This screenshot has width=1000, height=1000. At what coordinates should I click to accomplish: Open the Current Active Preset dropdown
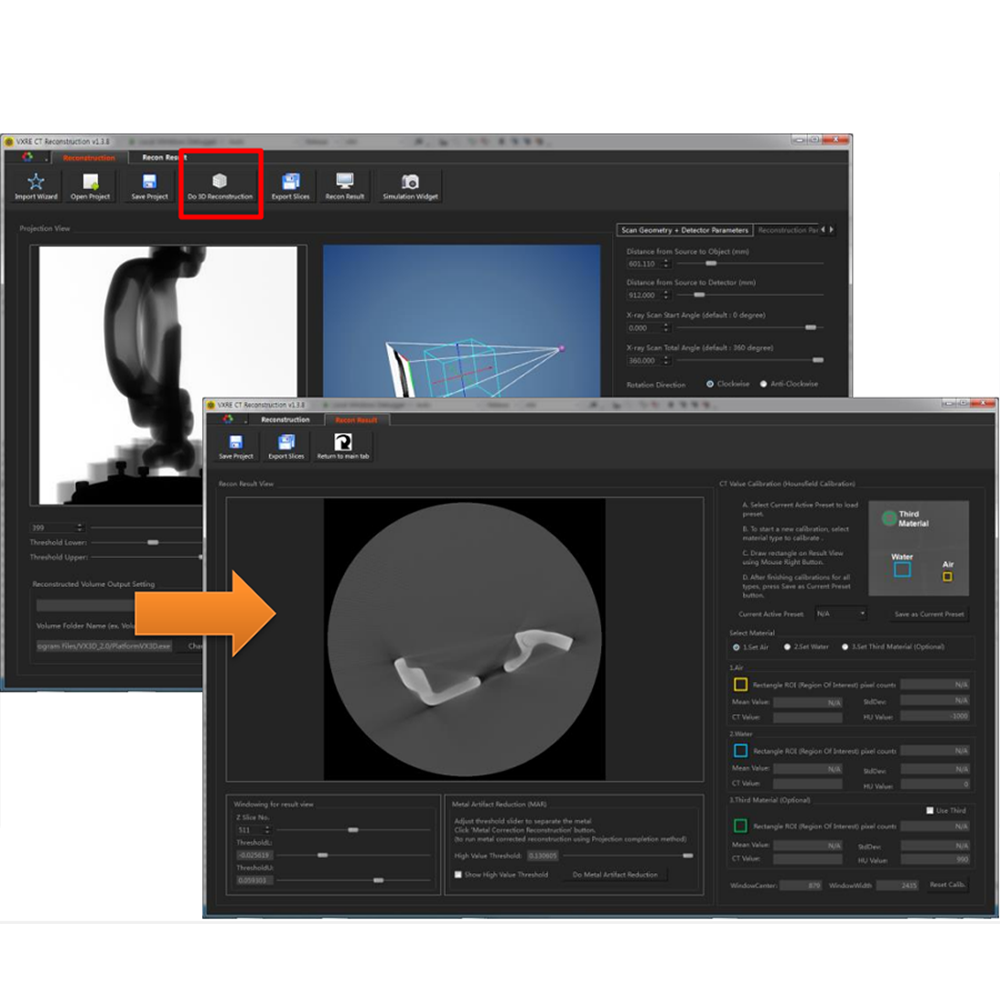point(840,614)
